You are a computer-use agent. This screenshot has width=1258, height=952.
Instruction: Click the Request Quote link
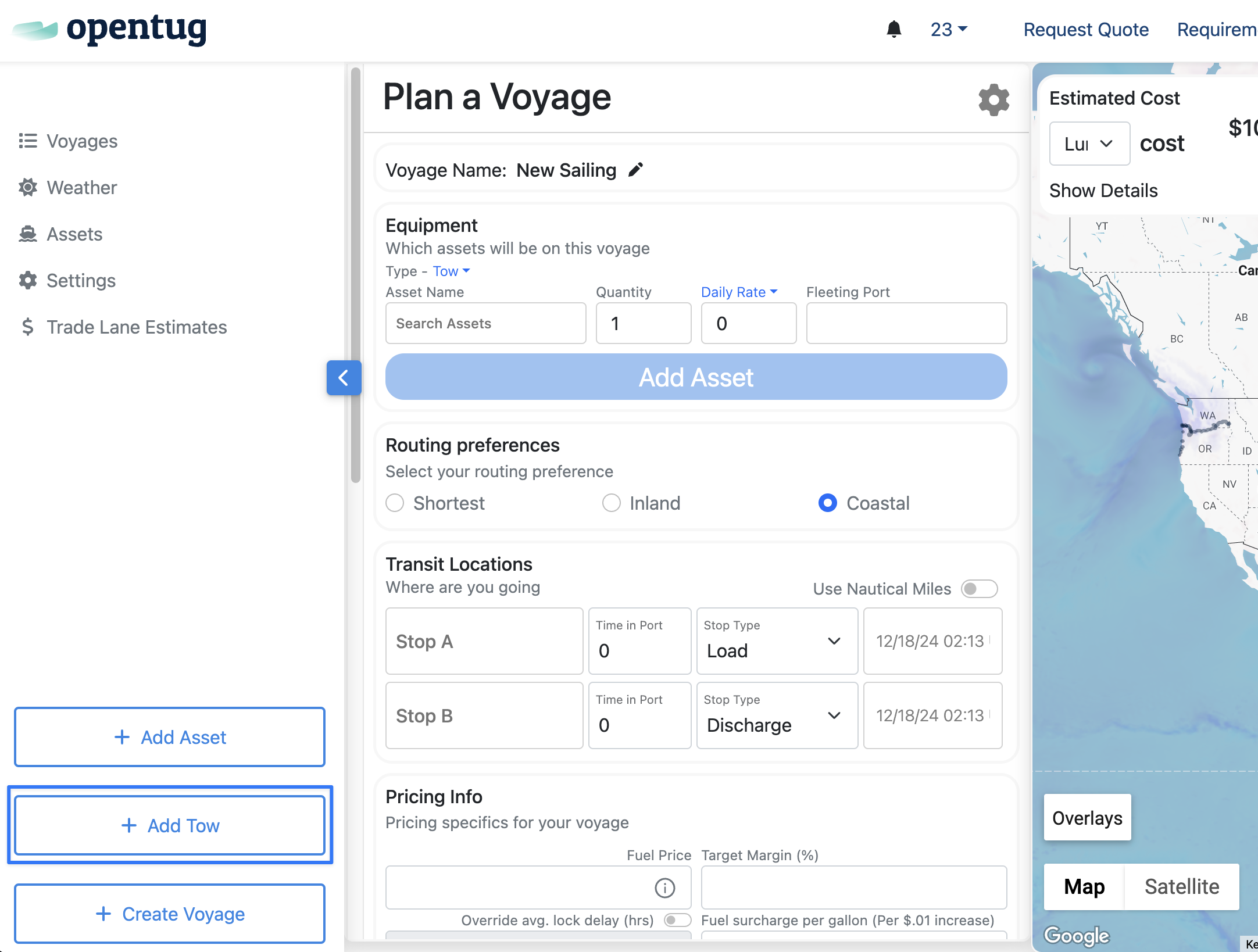click(x=1085, y=30)
